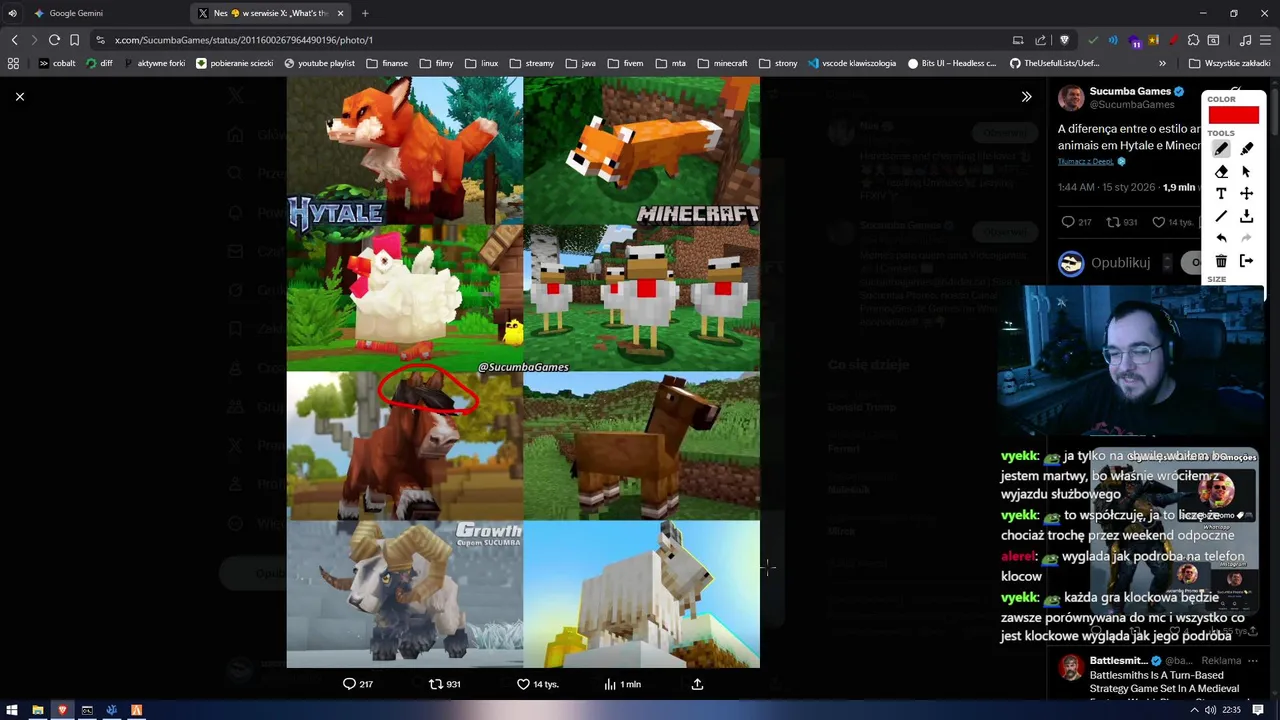This screenshot has width=1280, height=720.
Task: Reload the current page
Action: pyautogui.click(x=54, y=40)
